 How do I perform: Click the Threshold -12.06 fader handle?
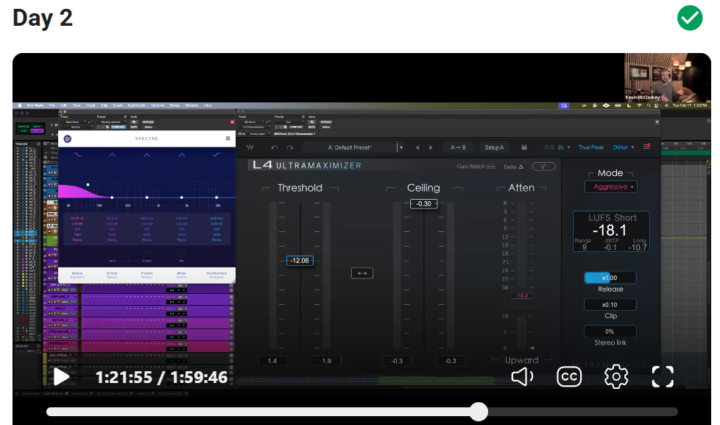(x=300, y=261)
